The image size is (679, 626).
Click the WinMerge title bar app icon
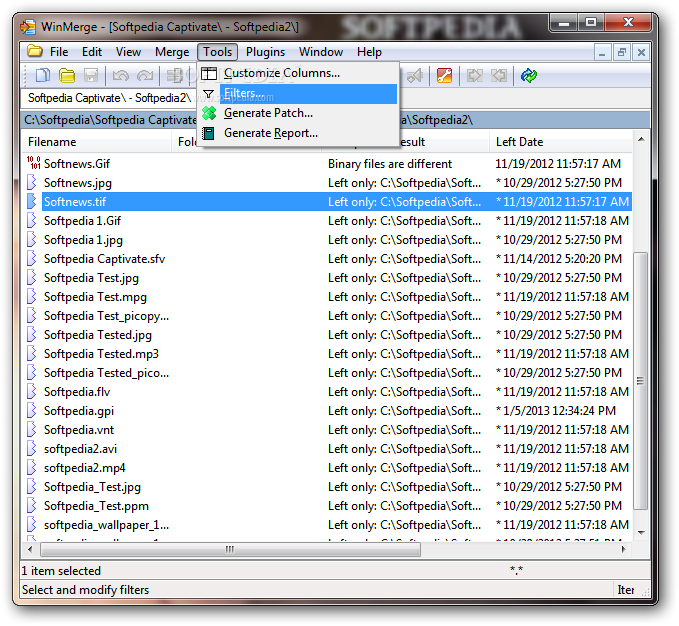click(x=28, y=27)
